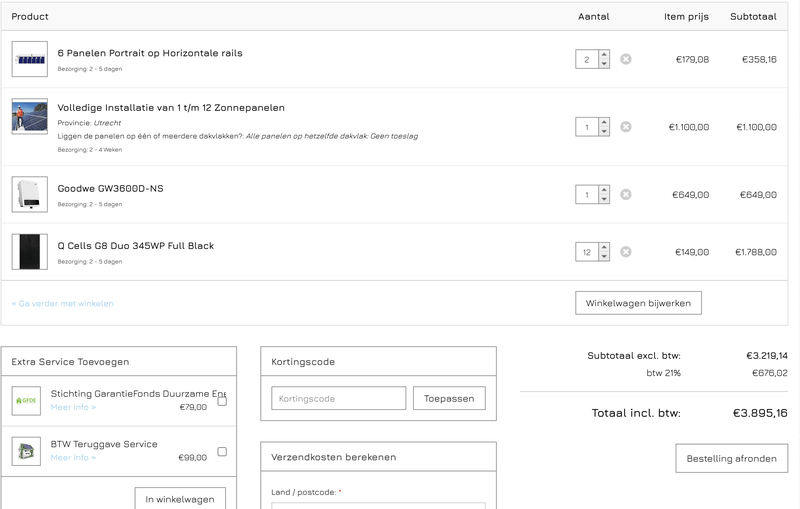Increase quantity of Volledige Installatie
The width and height of the screenshot is (800, 509).
click(604, 122)
